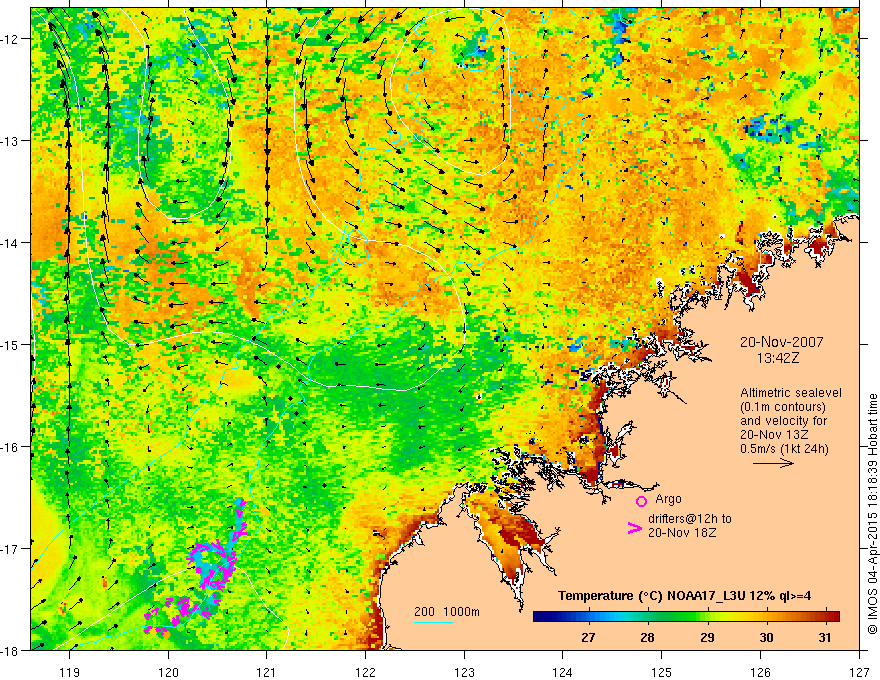
Task: Click 'and velocity for' legend line
Action: point(783,421)
